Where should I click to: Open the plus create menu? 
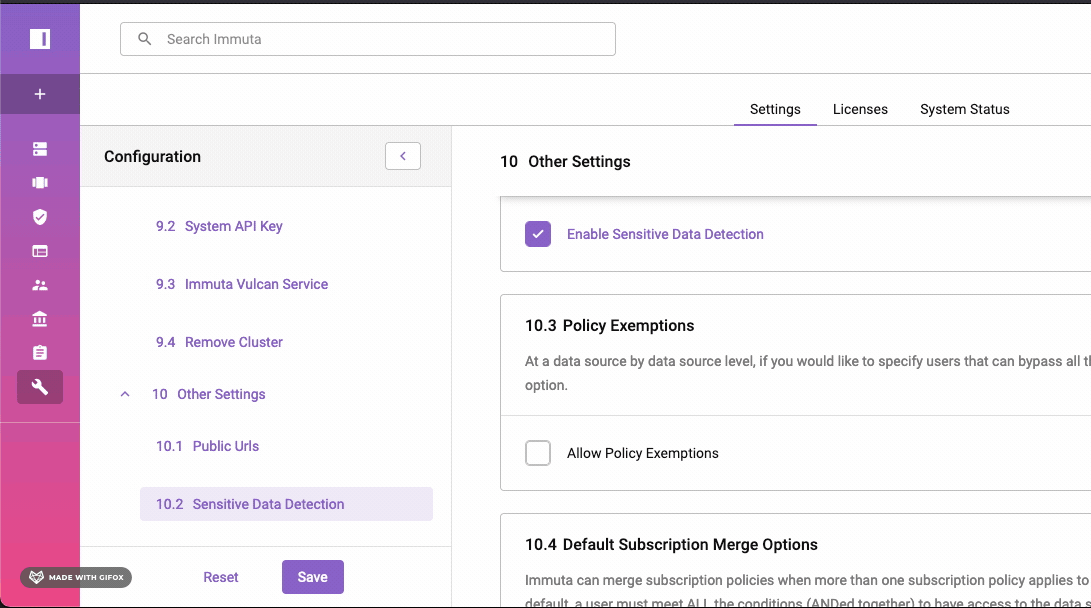(40, 94)
